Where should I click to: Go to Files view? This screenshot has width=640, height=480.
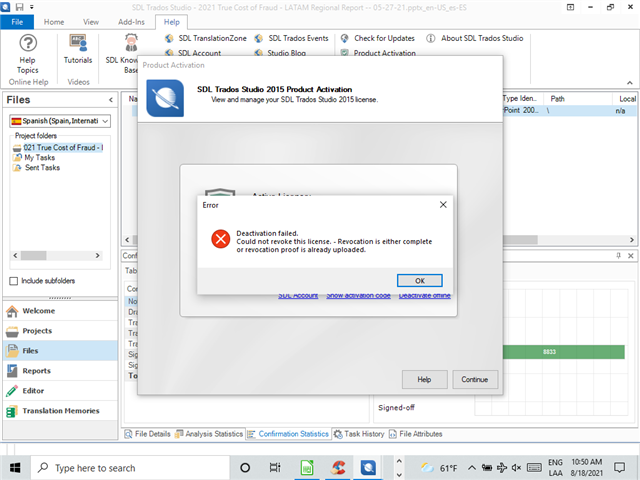tap(60, 351)
